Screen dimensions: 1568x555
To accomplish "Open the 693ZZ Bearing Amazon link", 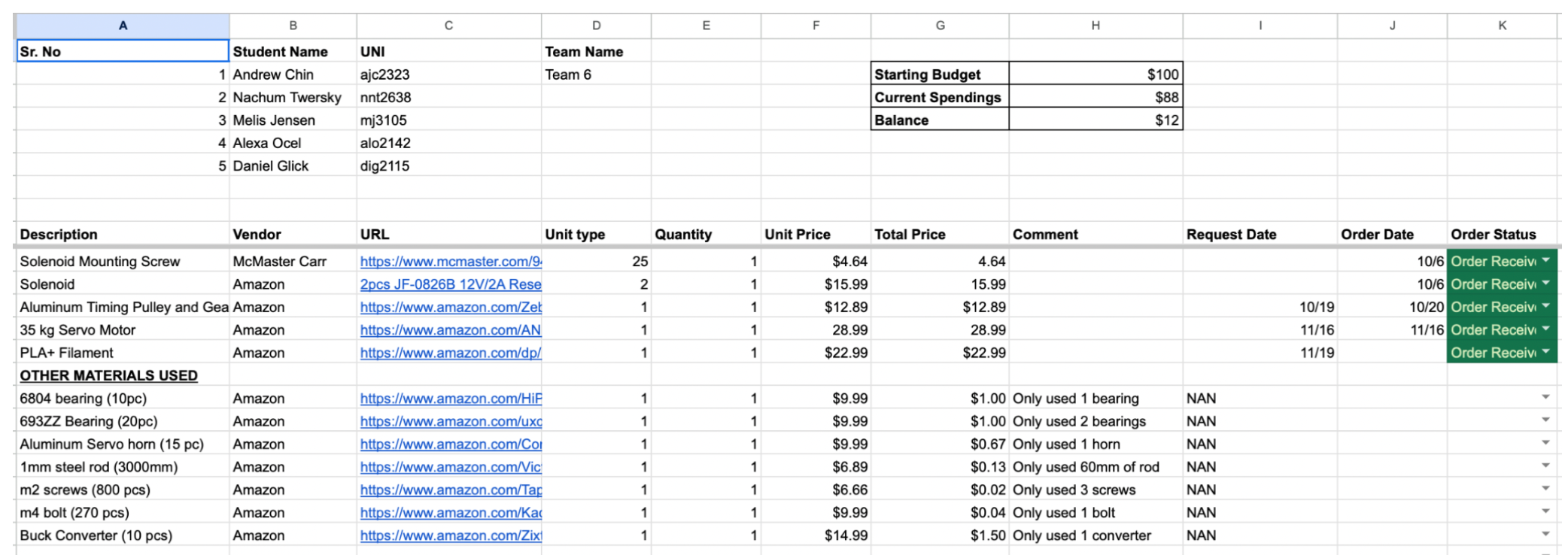I will pyautogui.click(x=450, y=421).
